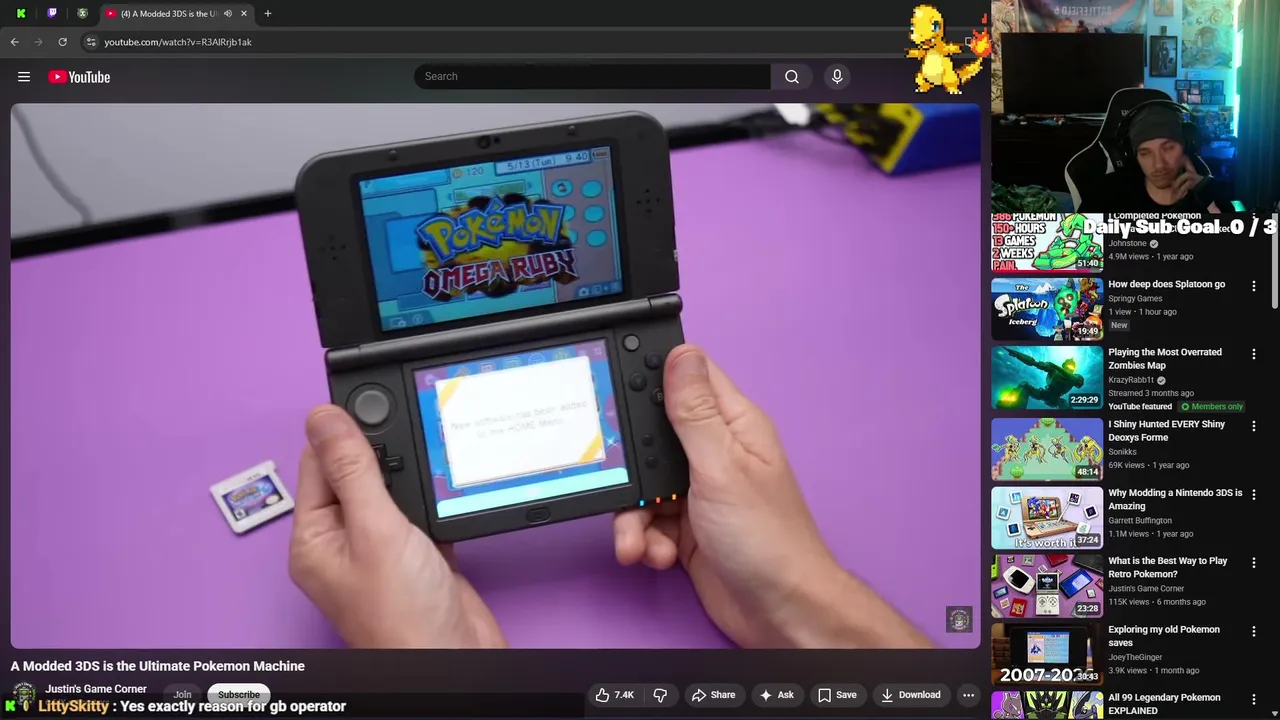
Task: Click Springy Games channel name
Action: click(x=1135, y=298)
